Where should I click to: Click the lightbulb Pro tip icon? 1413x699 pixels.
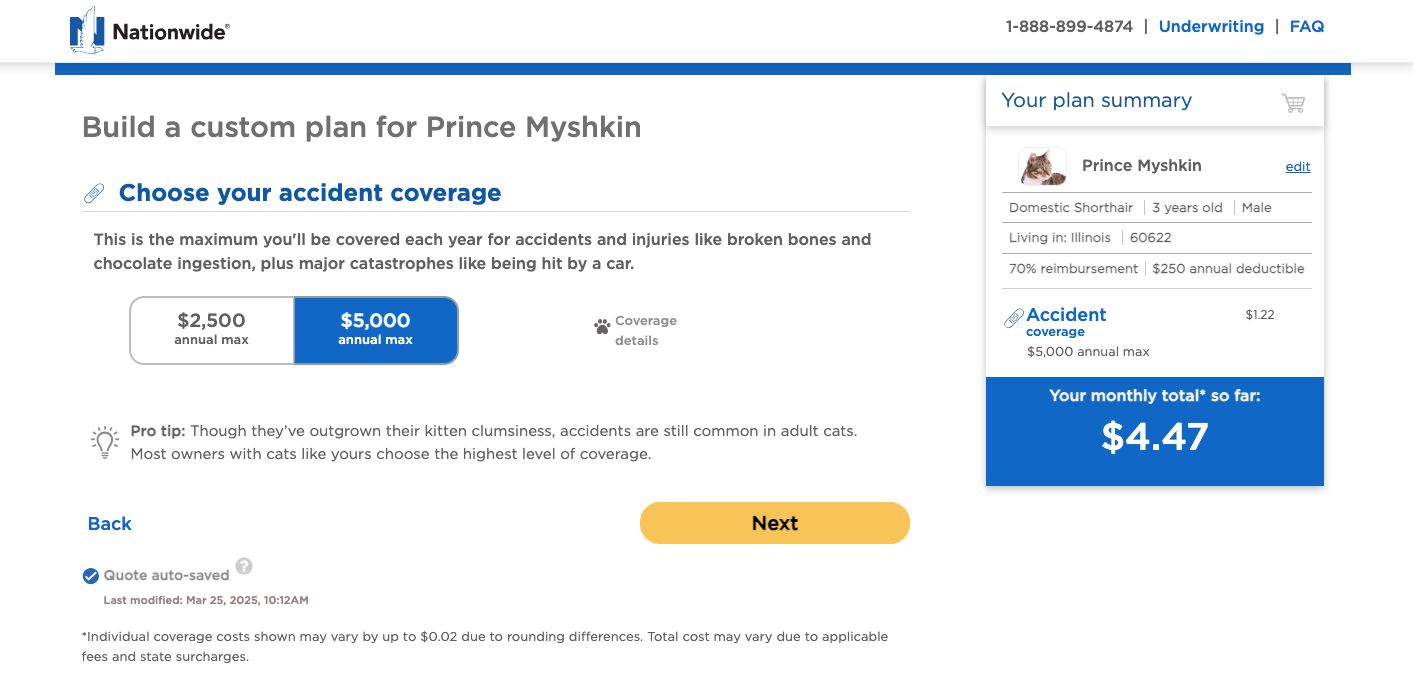coord(105,442)
